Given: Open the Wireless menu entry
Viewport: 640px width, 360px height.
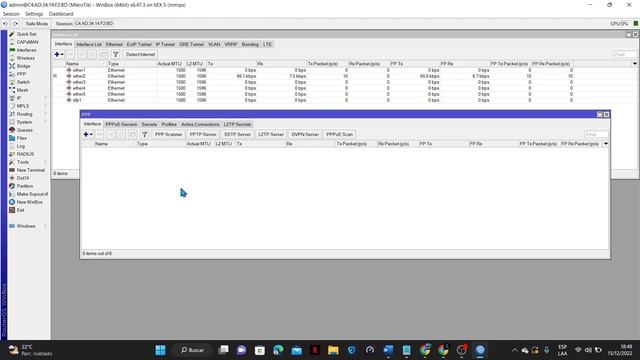Looking at the screenshot, I should point(25,58).
